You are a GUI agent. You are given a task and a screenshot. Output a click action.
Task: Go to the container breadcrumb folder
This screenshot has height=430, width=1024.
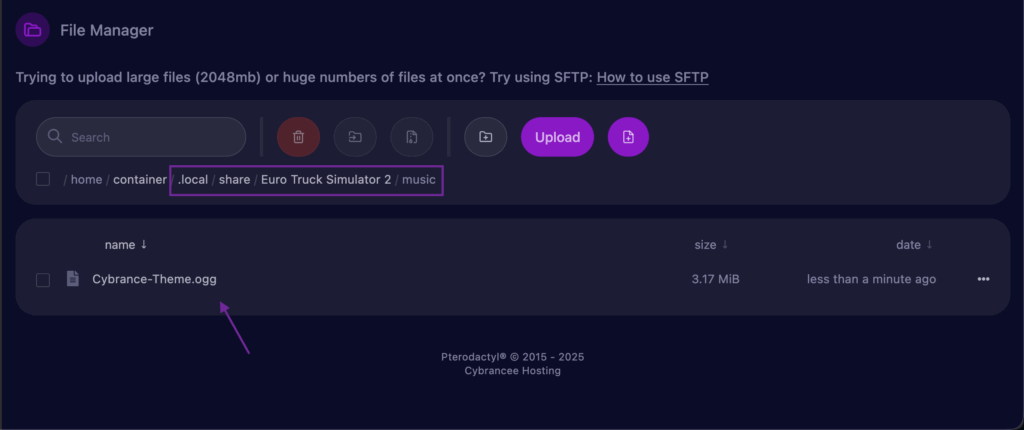click(139, 180)
